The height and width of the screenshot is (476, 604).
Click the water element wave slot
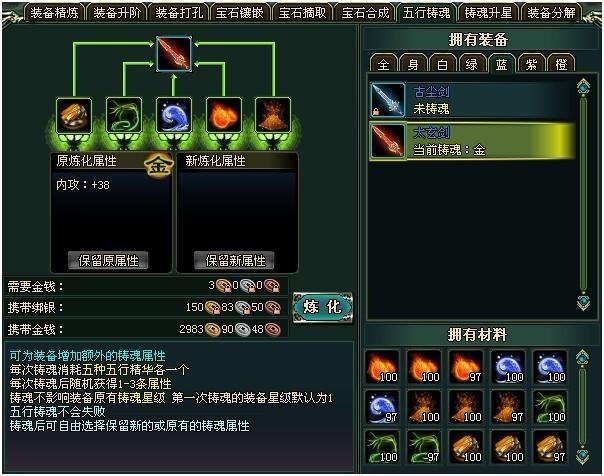[174, 116]
